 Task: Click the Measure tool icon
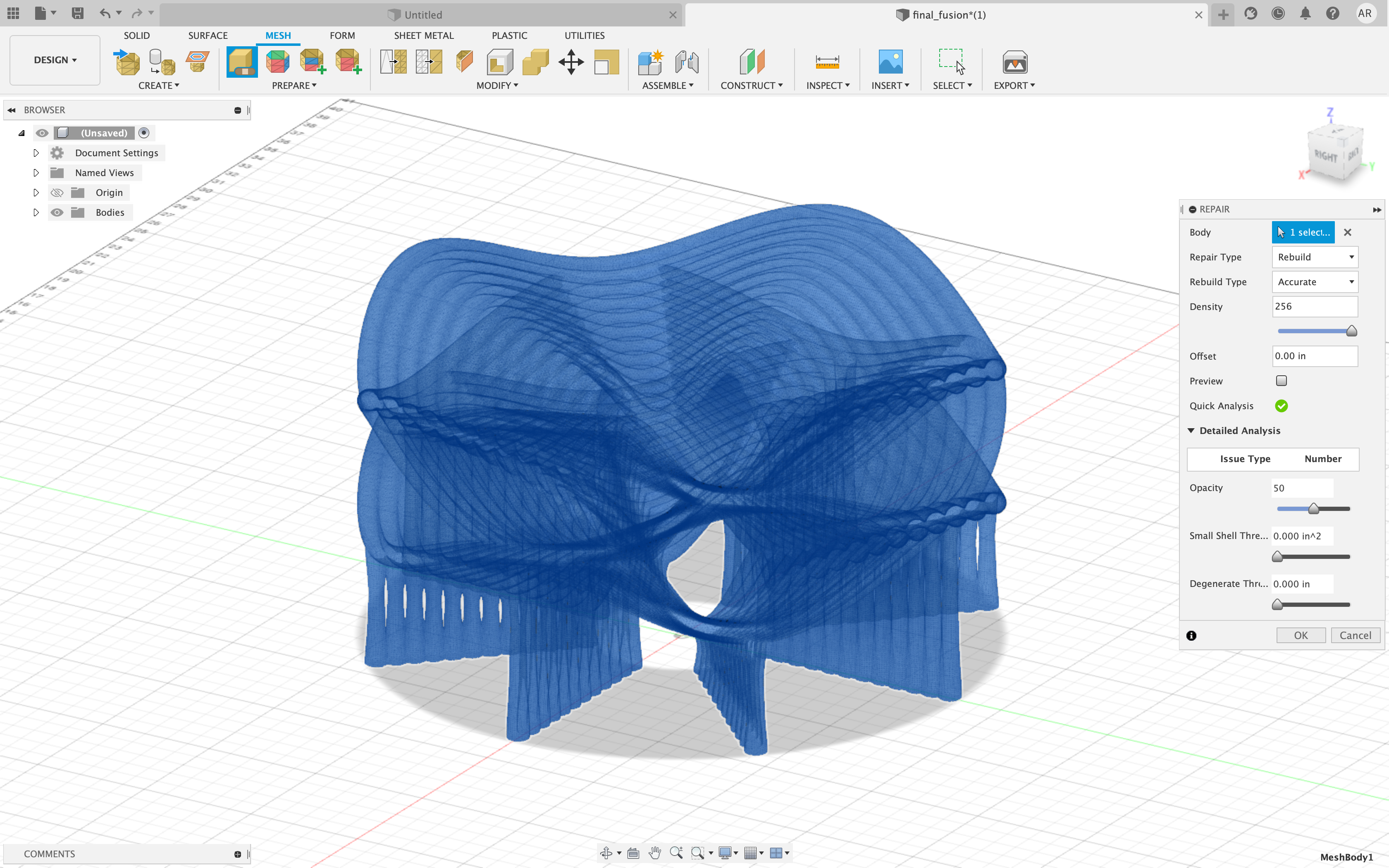click(827, 62)
